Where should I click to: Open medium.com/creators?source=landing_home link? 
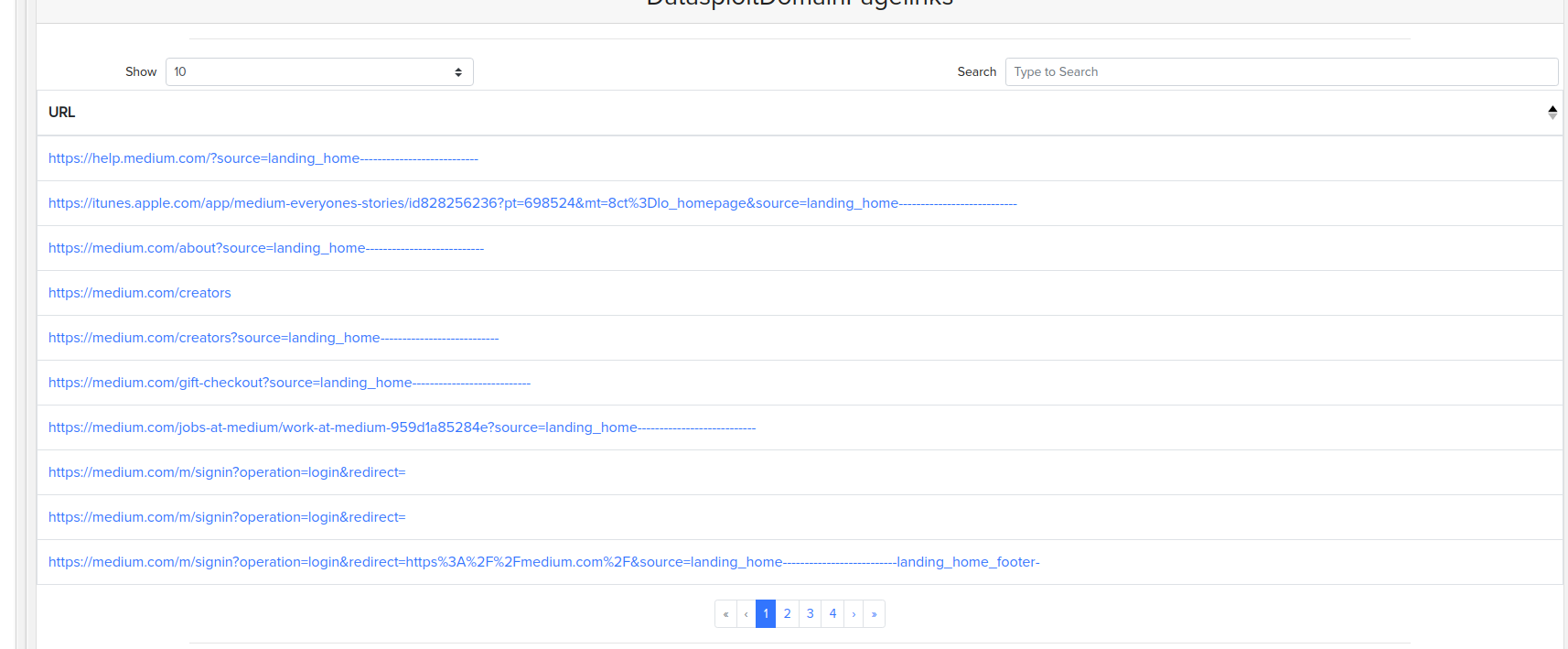[x=274, y=338]
